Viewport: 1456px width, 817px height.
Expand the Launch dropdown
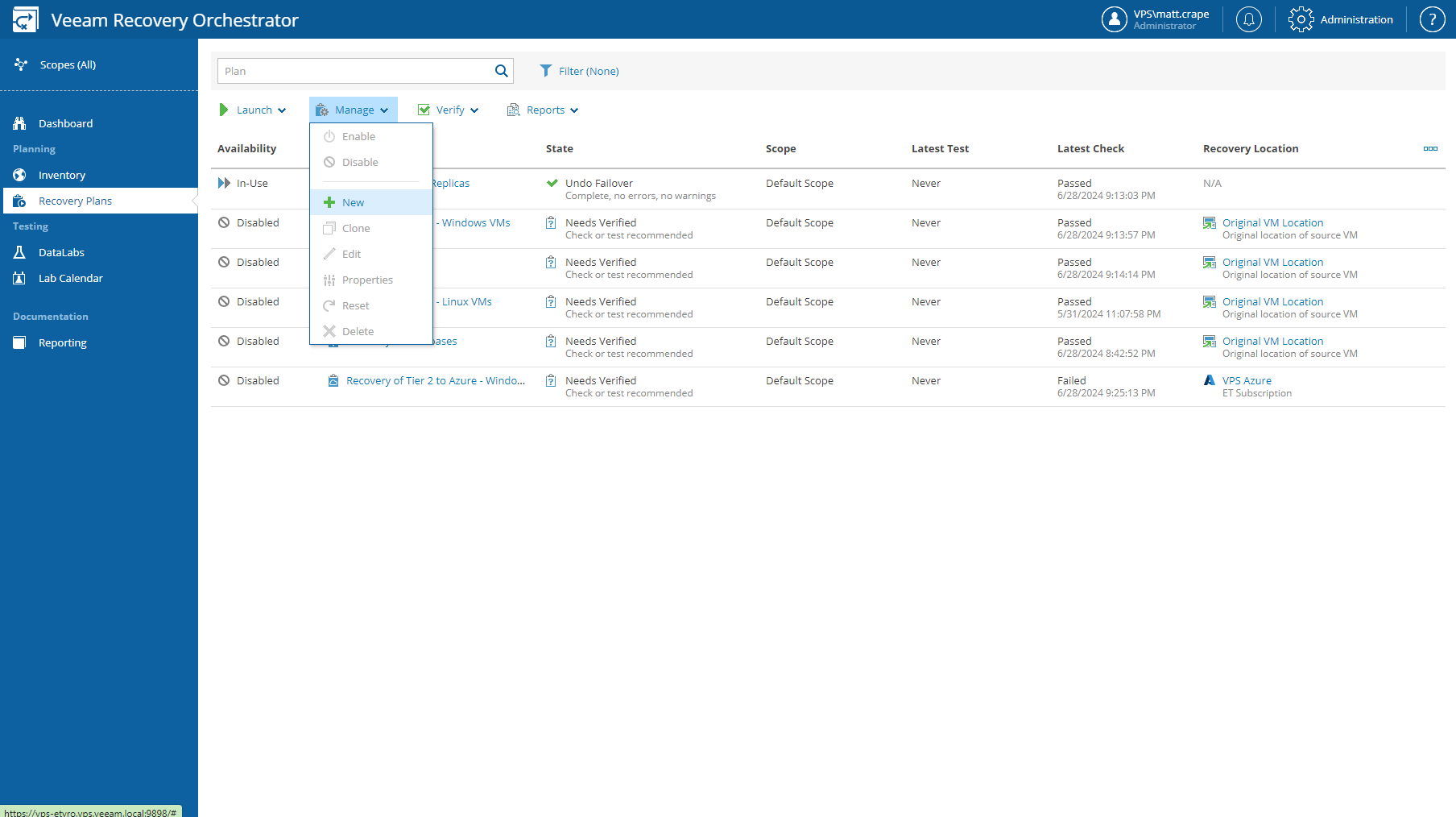(x=253, y=110)
